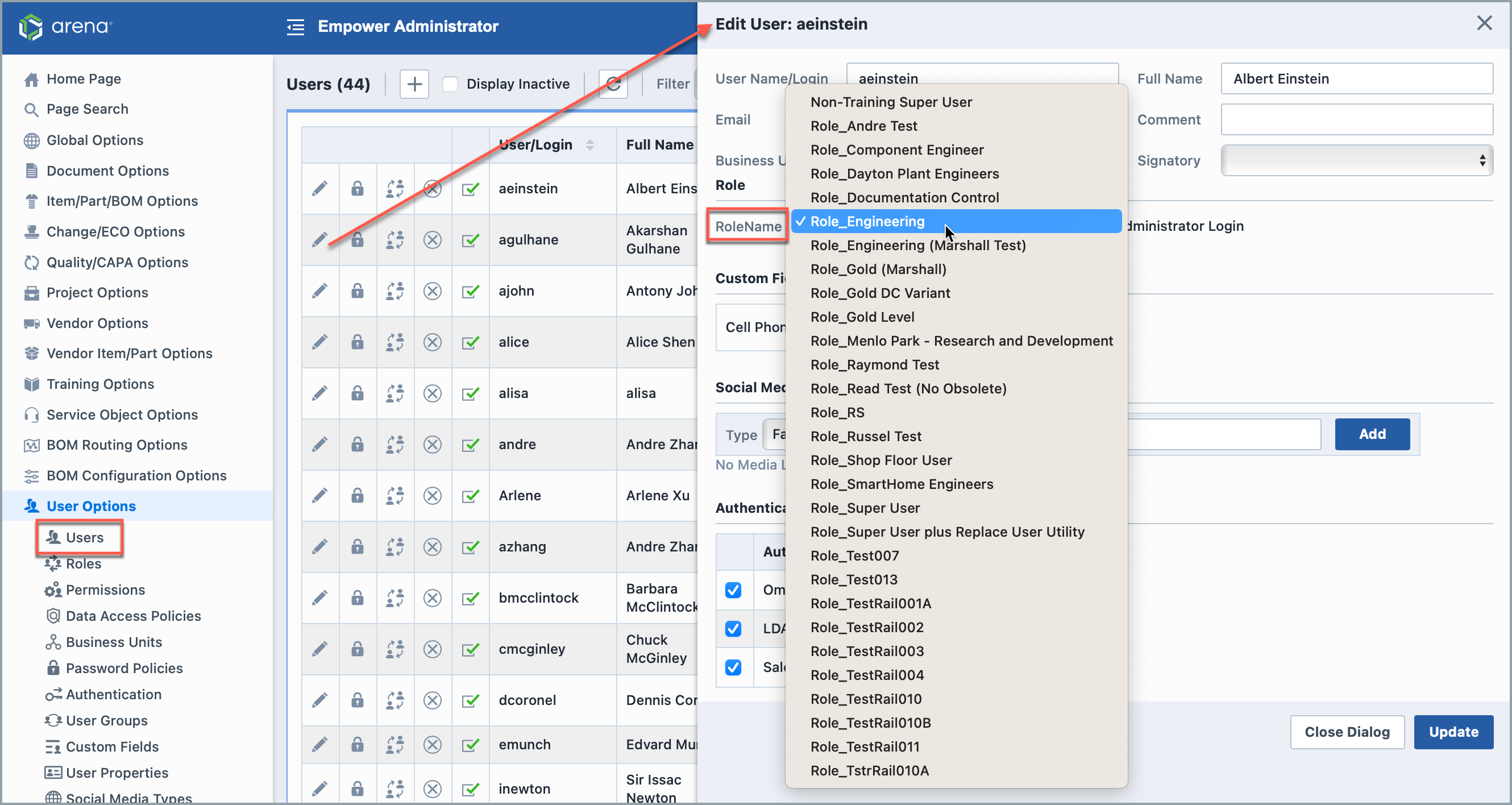
Task: Open User Options in the left sidebar
Action: (91, 506)
